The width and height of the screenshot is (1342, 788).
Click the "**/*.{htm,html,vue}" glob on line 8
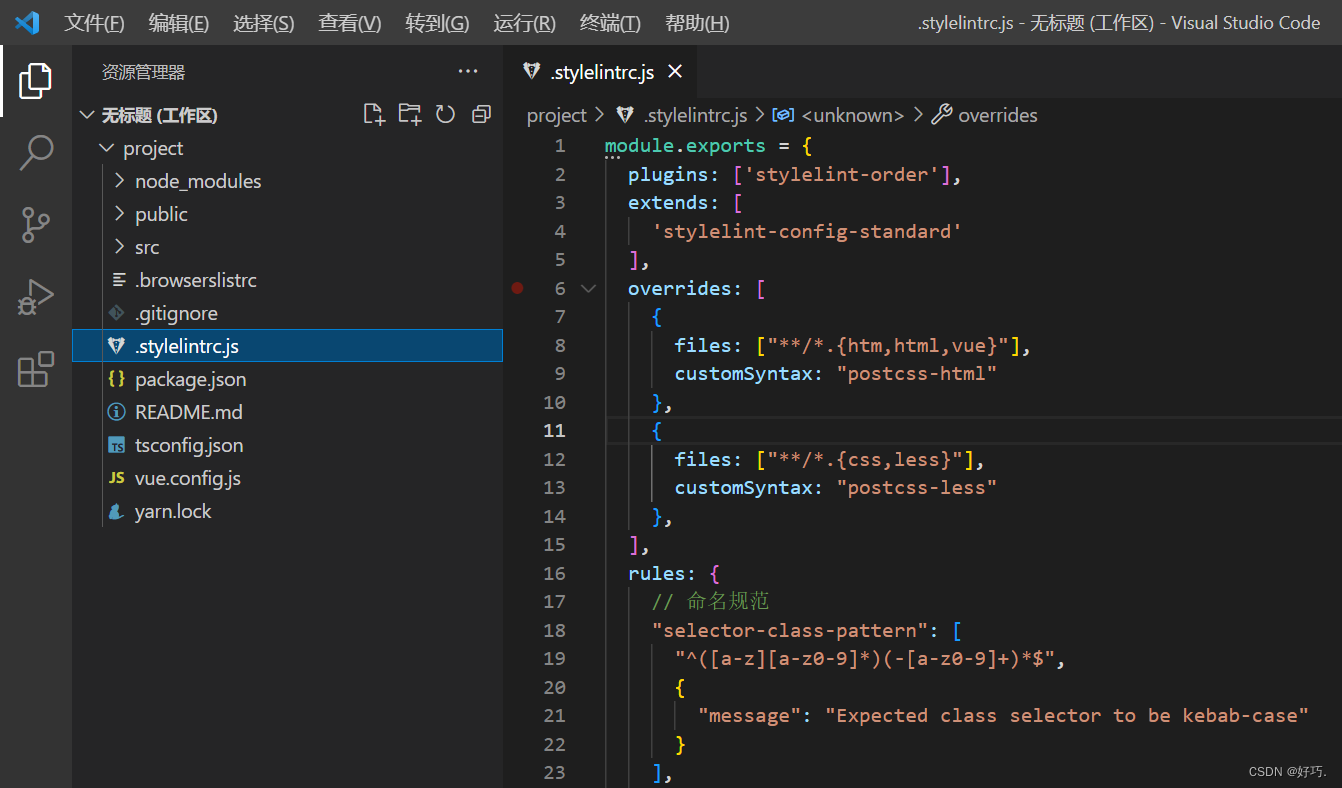[x=887, y=345]
